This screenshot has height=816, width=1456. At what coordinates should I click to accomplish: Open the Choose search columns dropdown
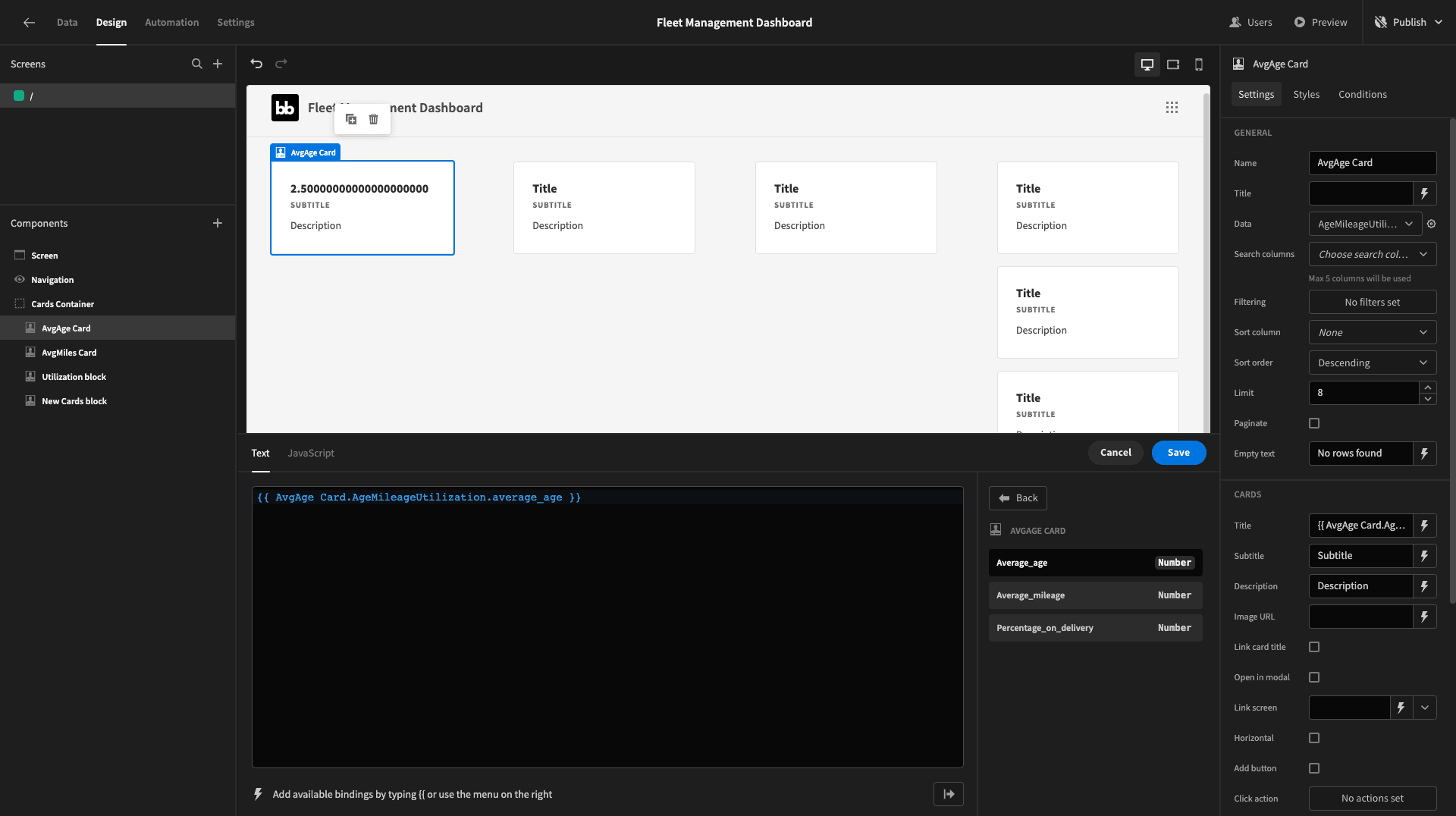pos(1373,254)
